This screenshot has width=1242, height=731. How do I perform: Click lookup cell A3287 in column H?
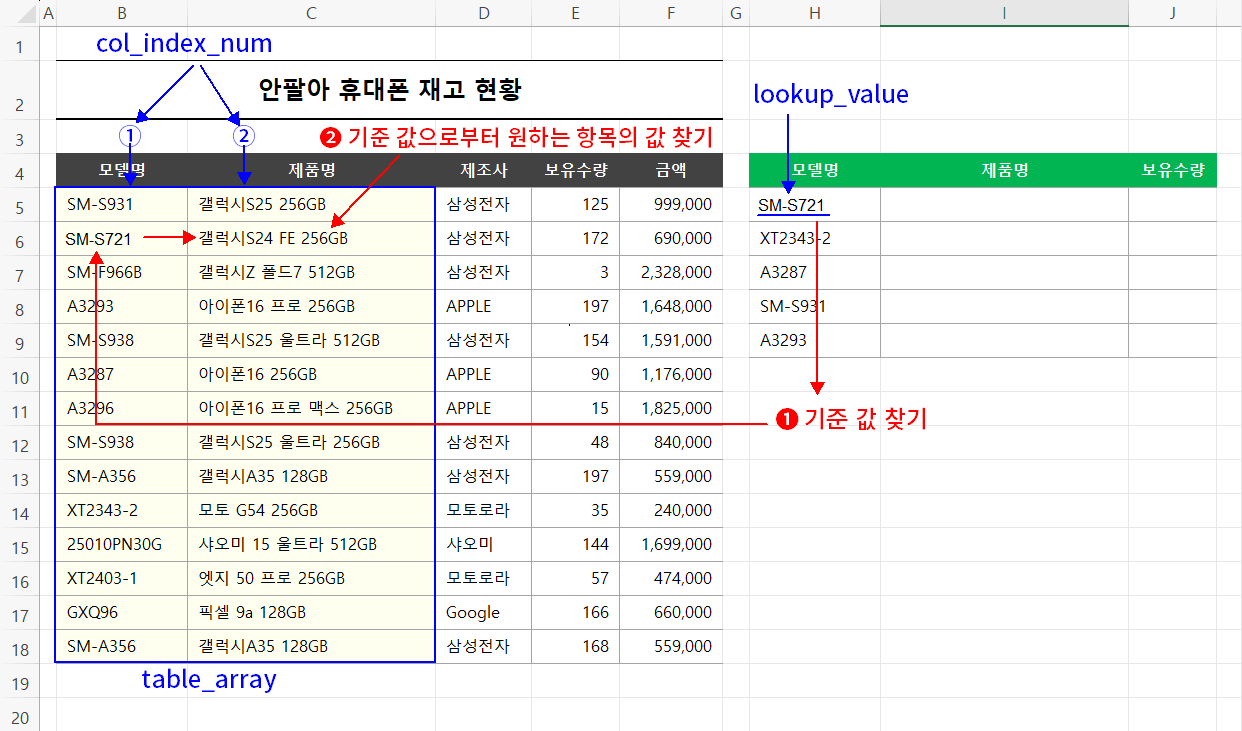[815, 273]
